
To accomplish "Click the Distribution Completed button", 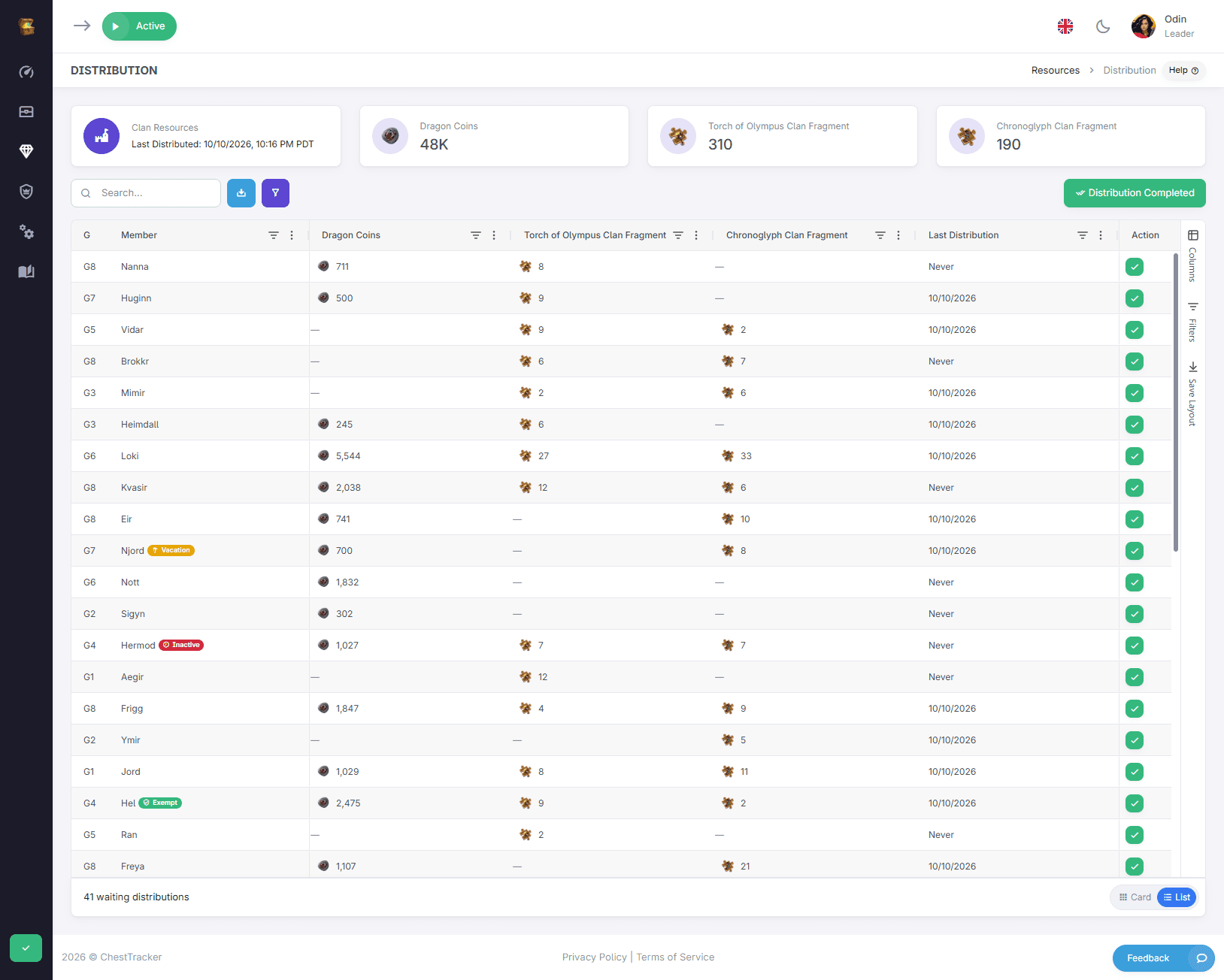I will [1135, 193].
